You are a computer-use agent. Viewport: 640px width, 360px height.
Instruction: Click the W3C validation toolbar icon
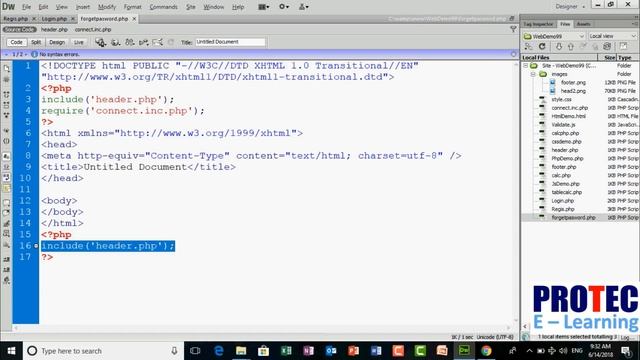pos(144,42)
